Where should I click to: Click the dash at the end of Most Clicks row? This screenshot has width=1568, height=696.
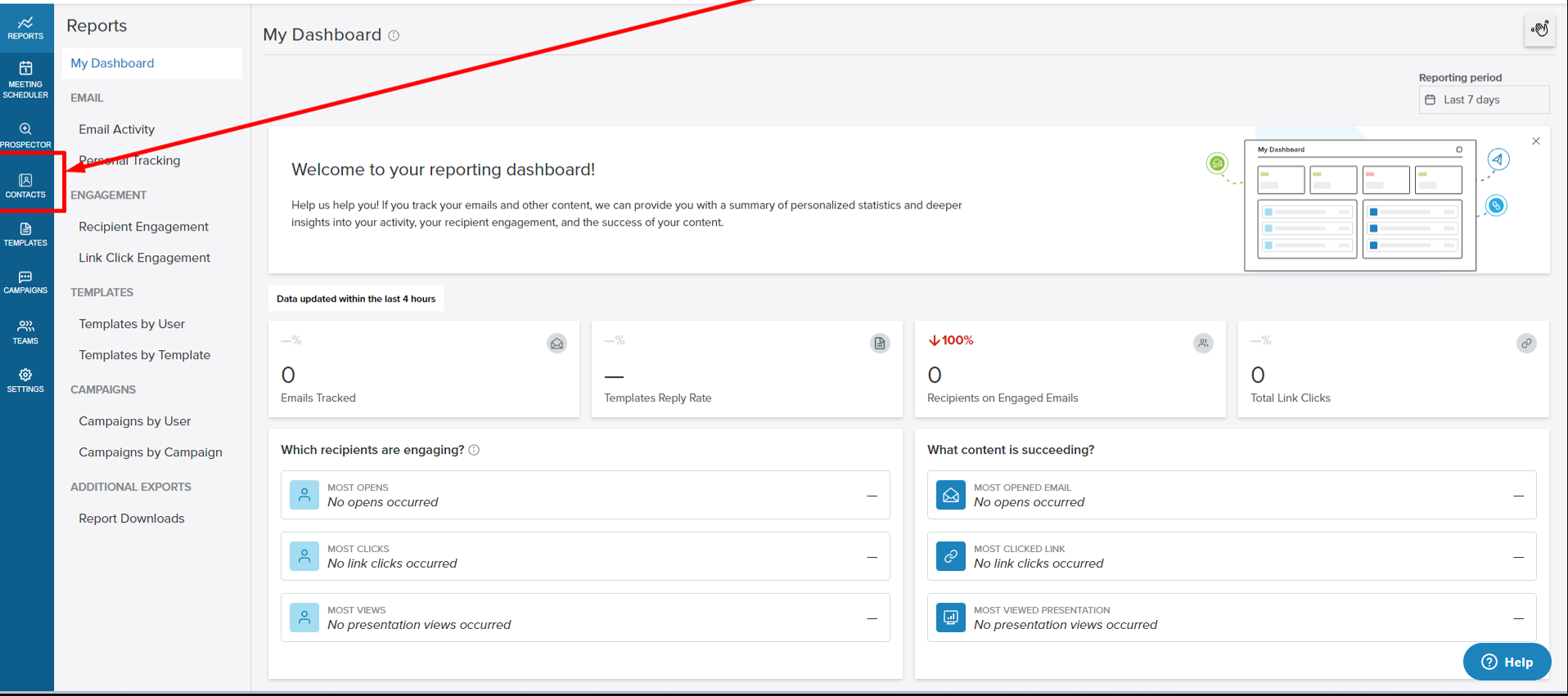(872, 557)
